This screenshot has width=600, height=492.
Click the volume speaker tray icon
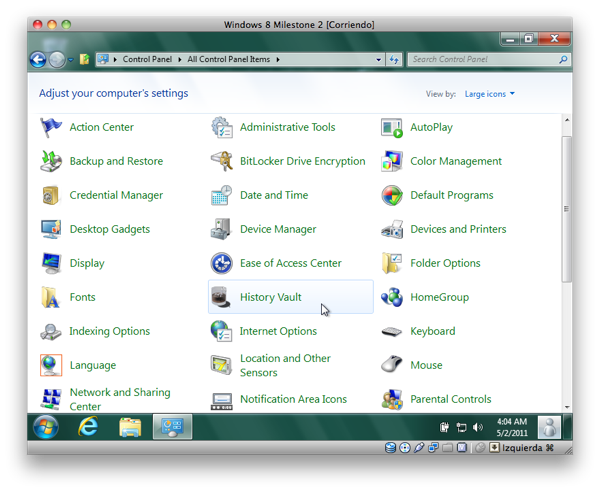pyautogui.click(x=478, y=427)
